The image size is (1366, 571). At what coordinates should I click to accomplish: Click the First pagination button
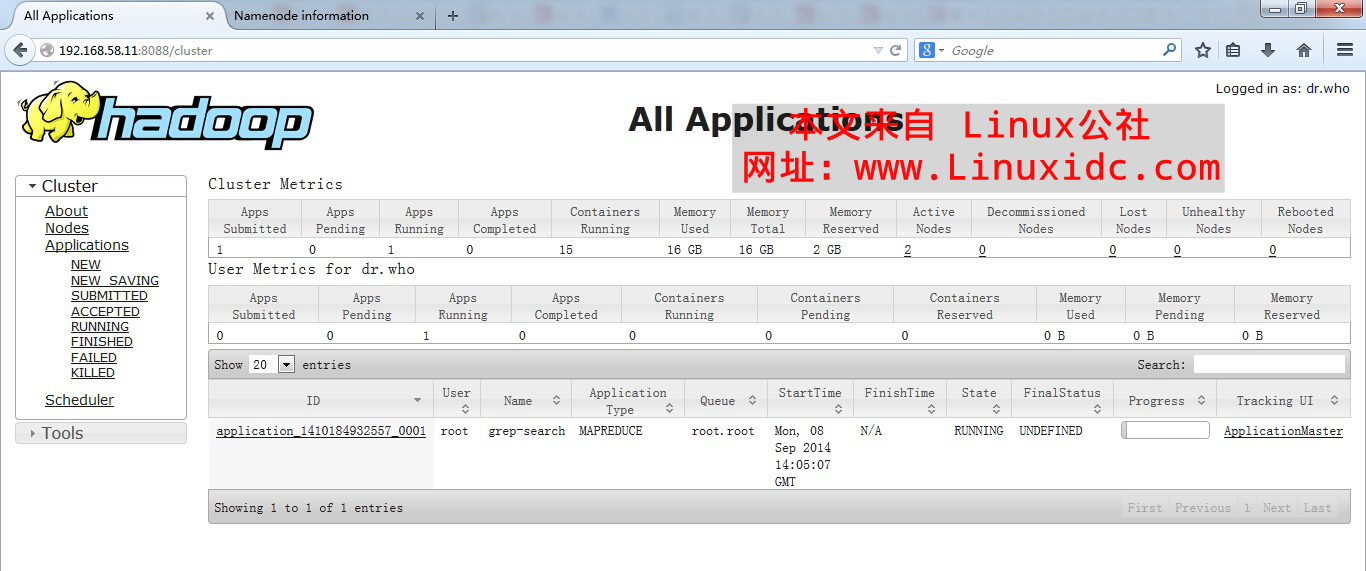click(1145, 508)
